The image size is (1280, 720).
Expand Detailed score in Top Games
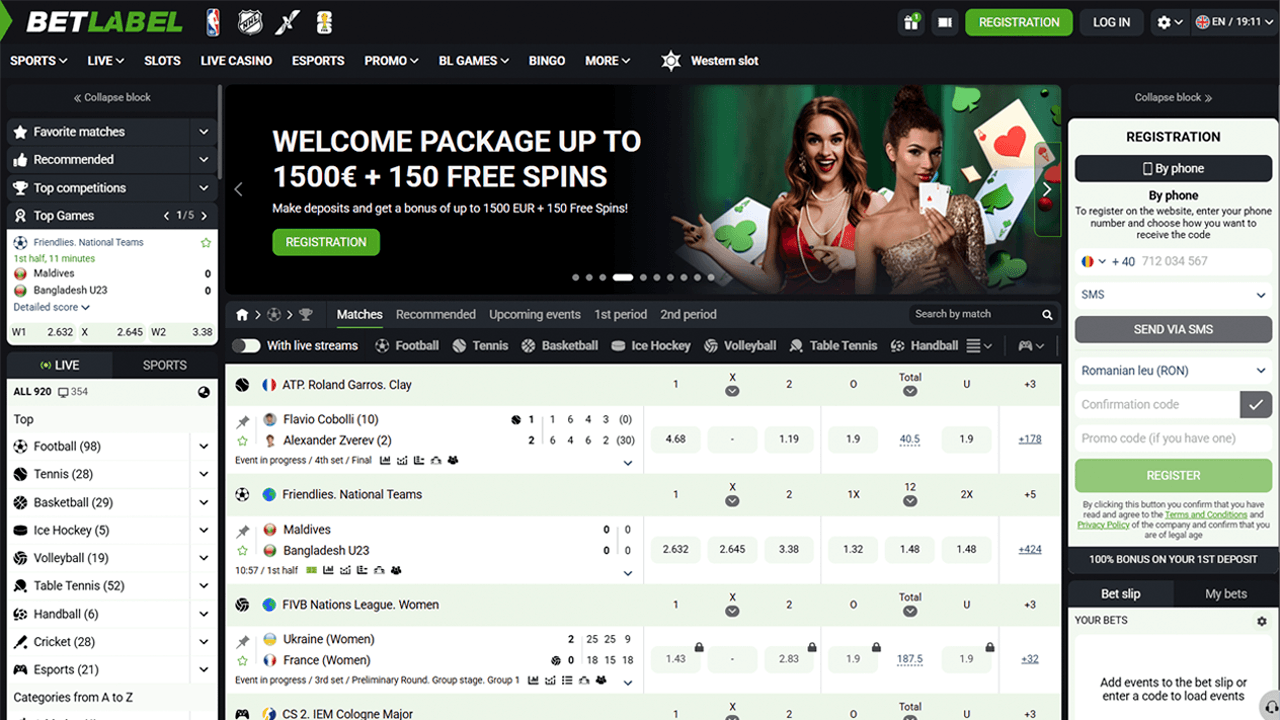(51, 308)
